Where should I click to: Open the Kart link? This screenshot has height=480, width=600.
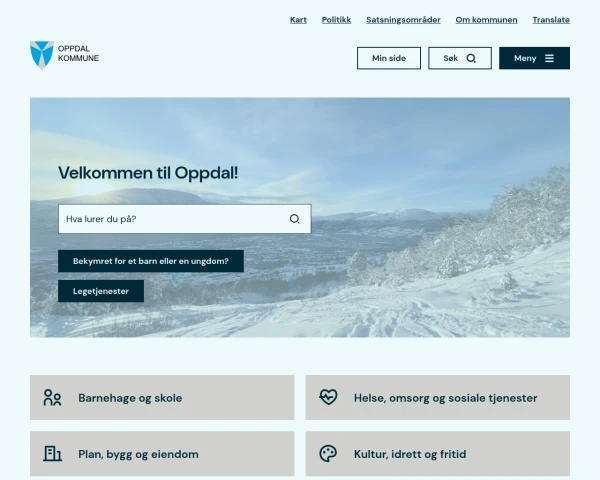click(x=298, y=20)
